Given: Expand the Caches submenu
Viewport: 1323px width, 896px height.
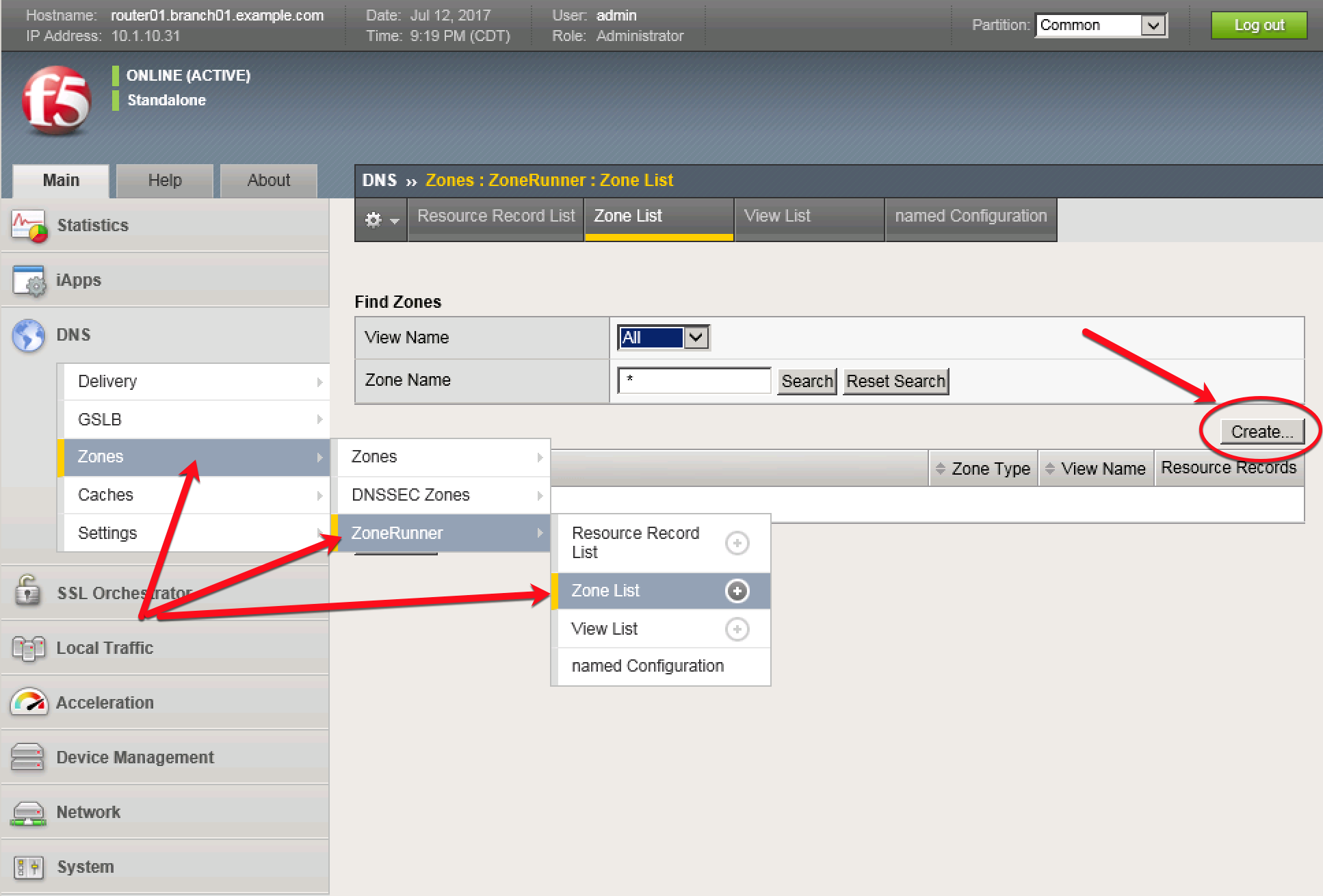Looking at the screenshot, I should [x=196, y=495].
